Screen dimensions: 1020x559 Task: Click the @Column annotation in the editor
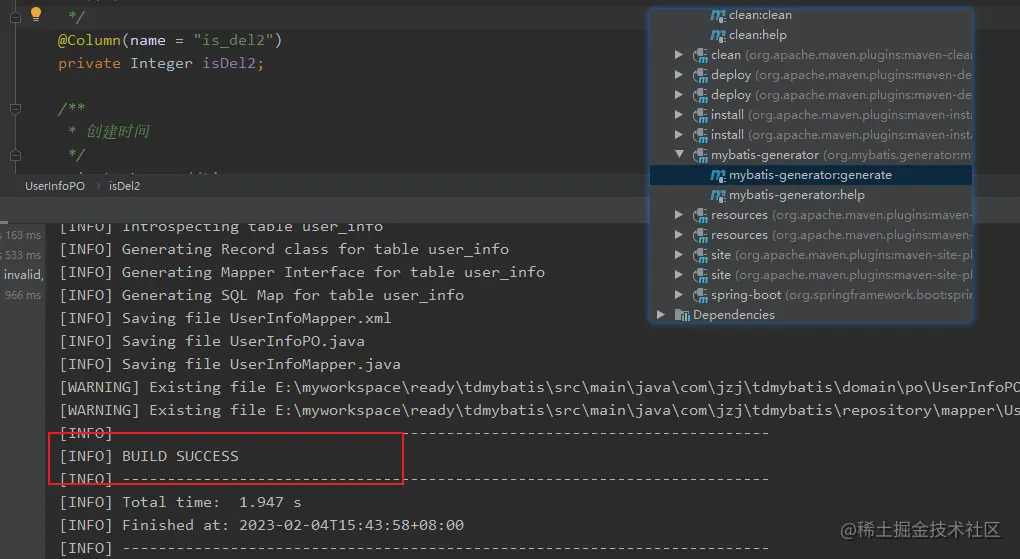[89, 40]
